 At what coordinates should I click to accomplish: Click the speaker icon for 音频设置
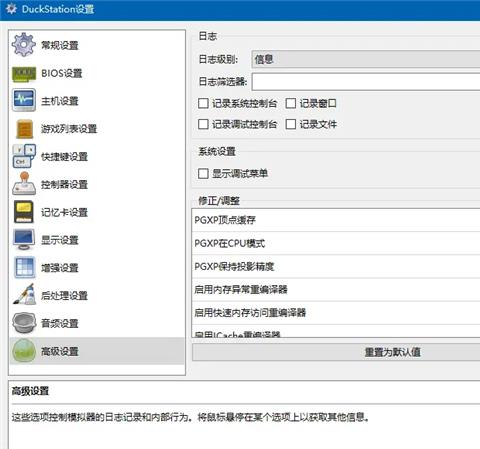coord(24,323)
